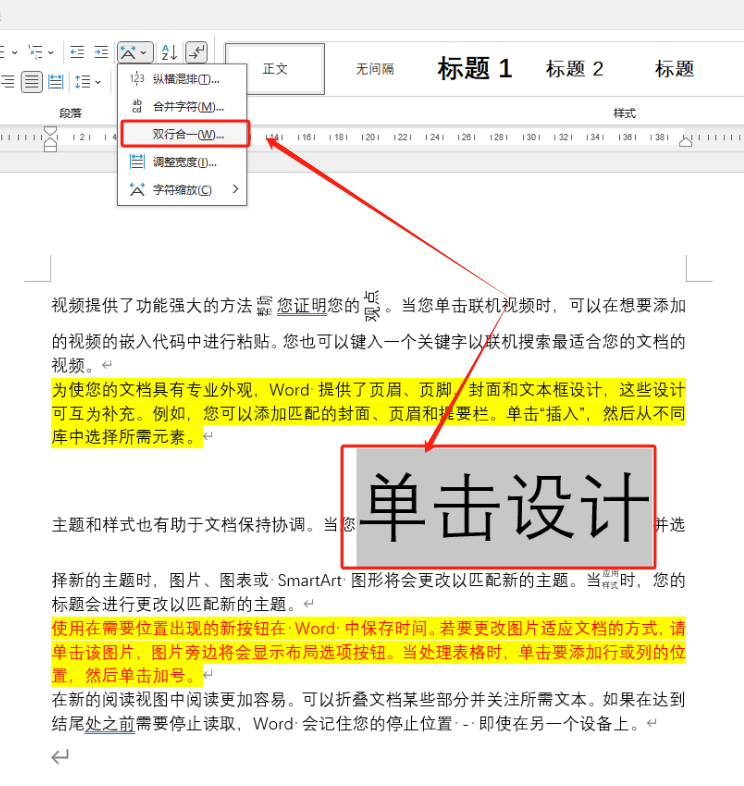Click the horizontal ruler at mark 30
This screenshot has width=744, height=786.
click(531, 137)
